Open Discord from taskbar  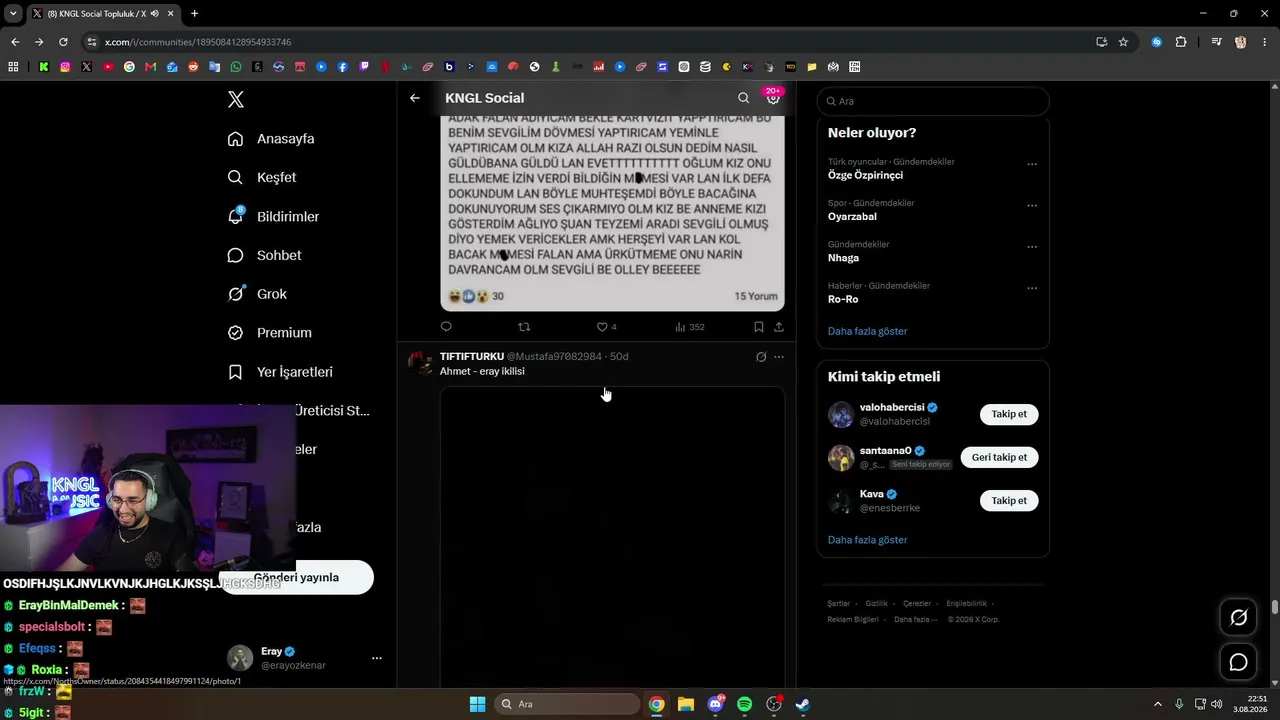tap(716, 704)
